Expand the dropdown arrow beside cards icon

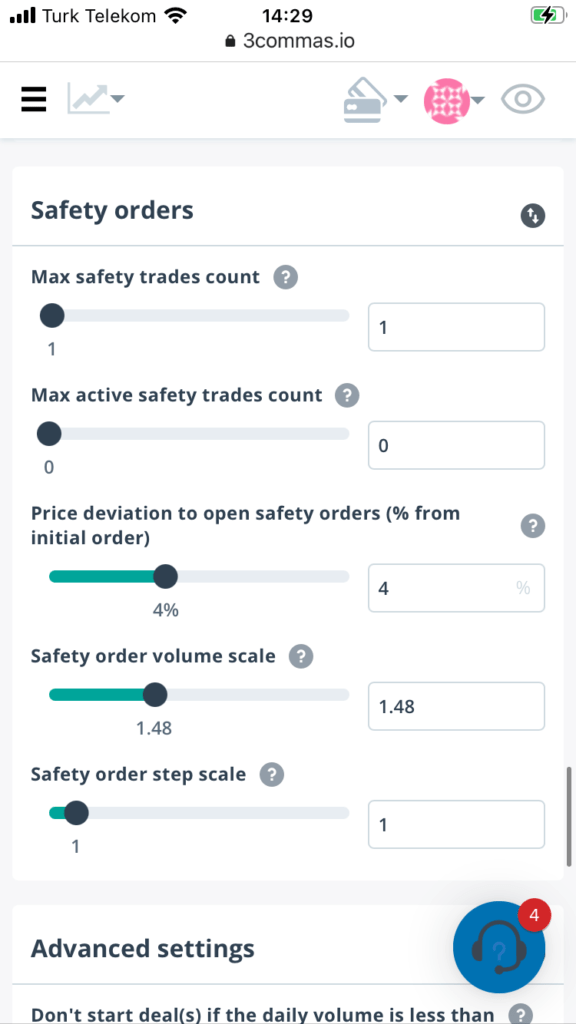click(x=400, y=99)
